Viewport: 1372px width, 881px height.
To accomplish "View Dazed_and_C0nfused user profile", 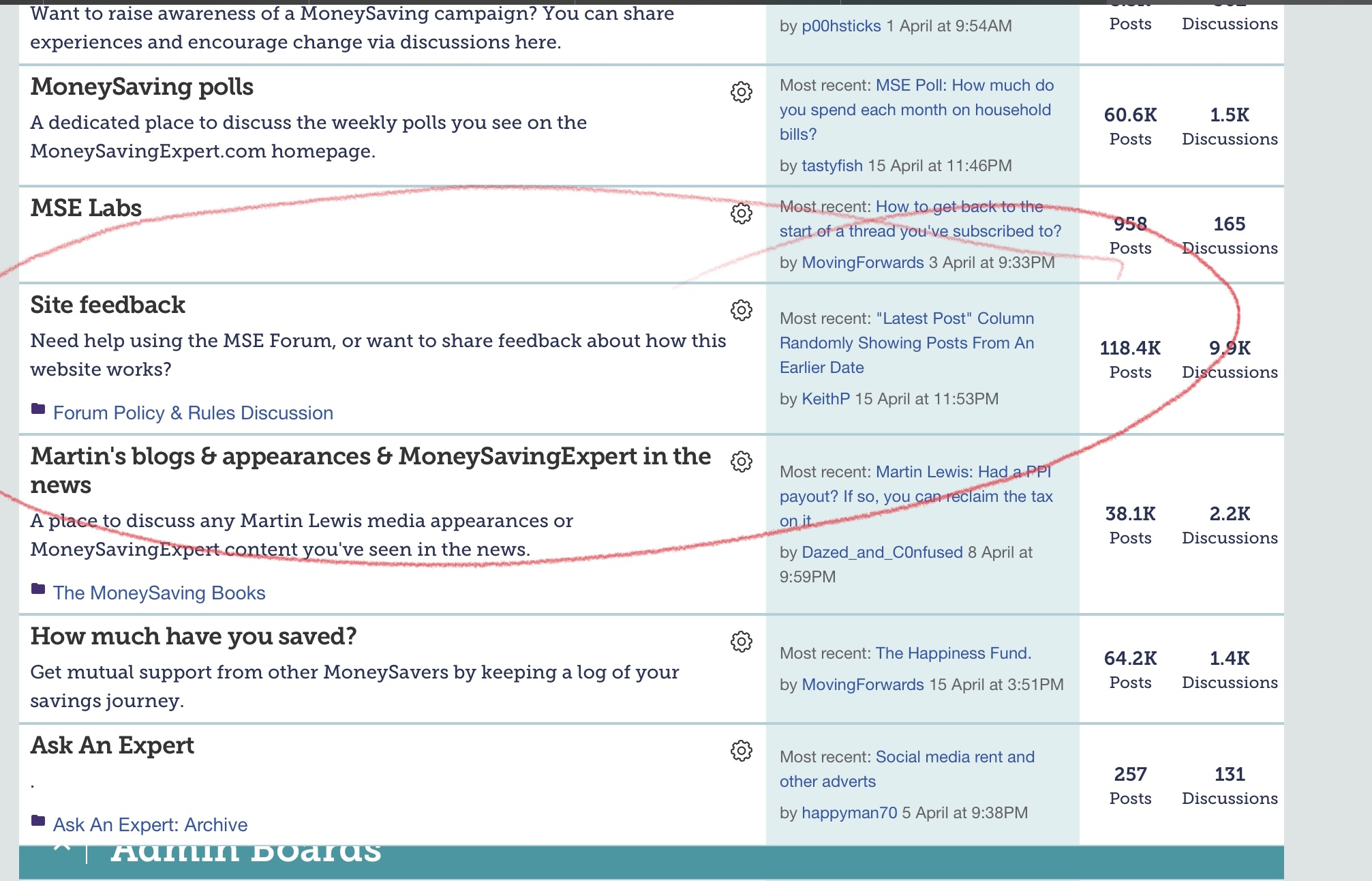I will (882, 552).
